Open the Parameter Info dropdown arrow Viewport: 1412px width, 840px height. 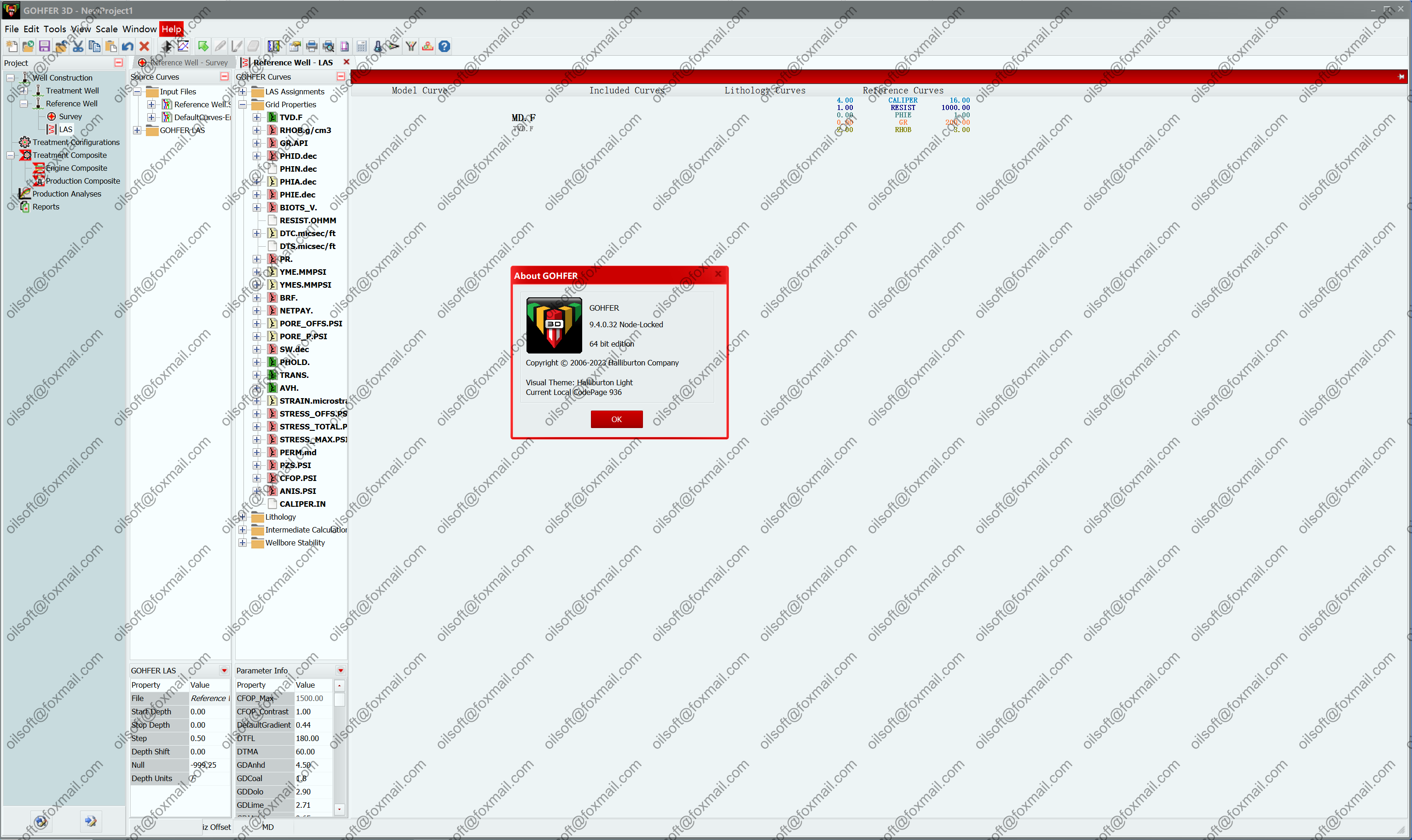click(341, 670)
